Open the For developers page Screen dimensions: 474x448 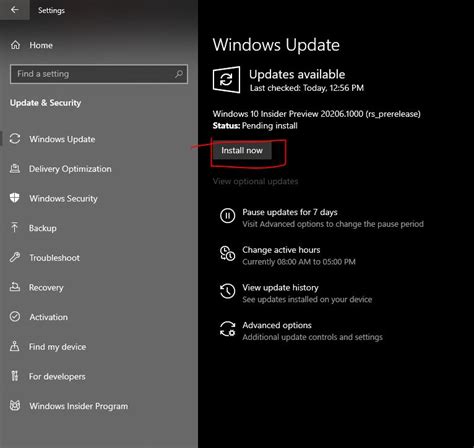[x=57, y=376]
